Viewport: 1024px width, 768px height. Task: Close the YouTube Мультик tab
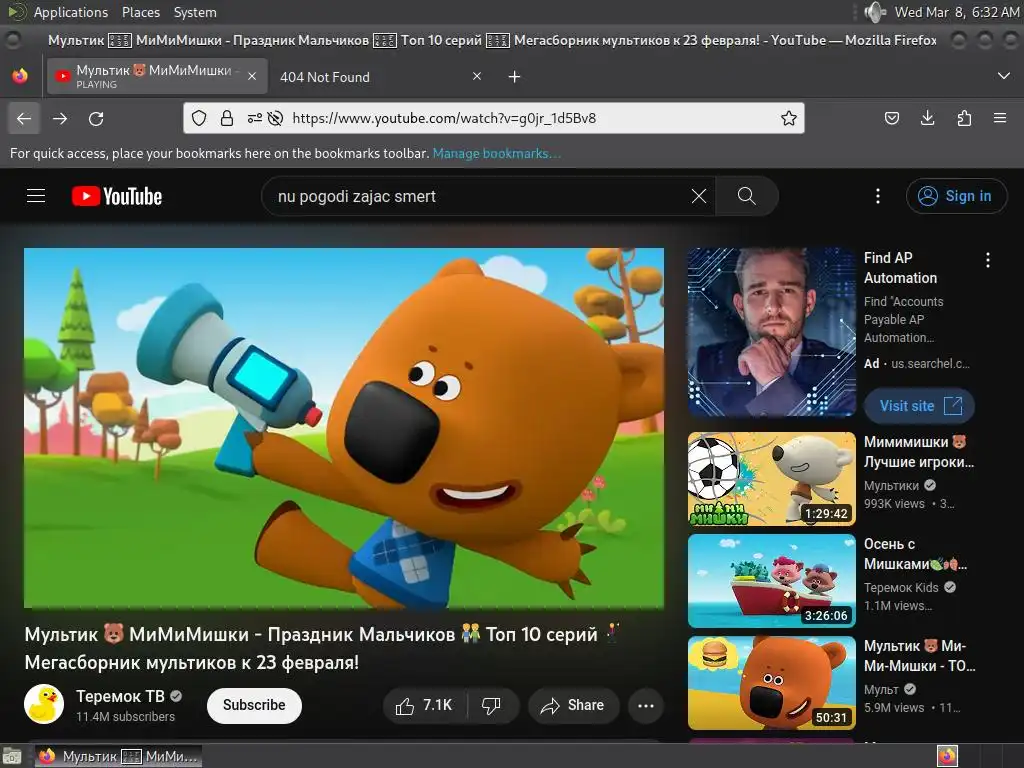pyautogui.click(x=252, y=76)
